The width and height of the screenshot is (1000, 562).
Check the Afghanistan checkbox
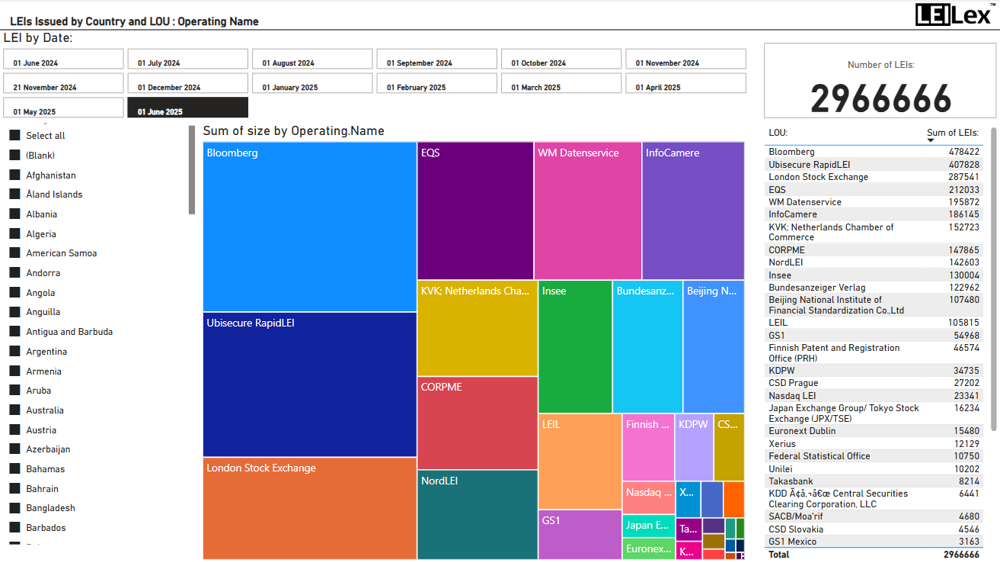click(15, 175)
